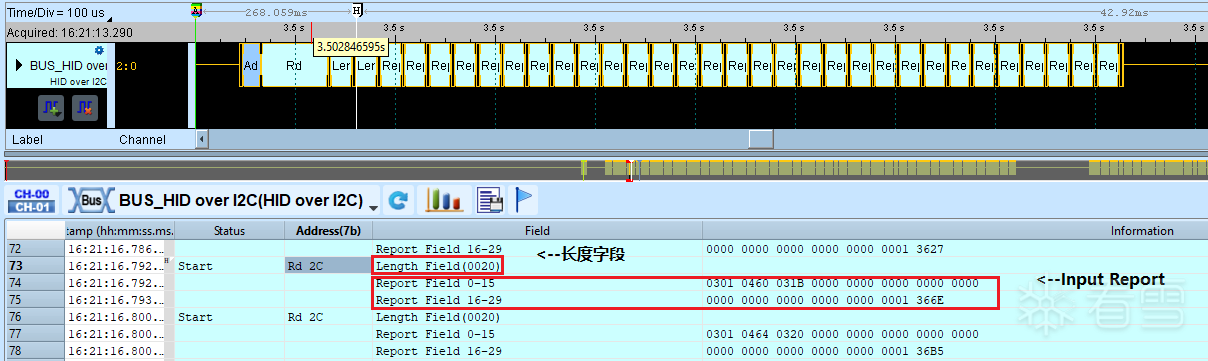Click information value starting 0301 0464 0320
This screenshot has height=361, width=1208.
[x=842, y=334]
